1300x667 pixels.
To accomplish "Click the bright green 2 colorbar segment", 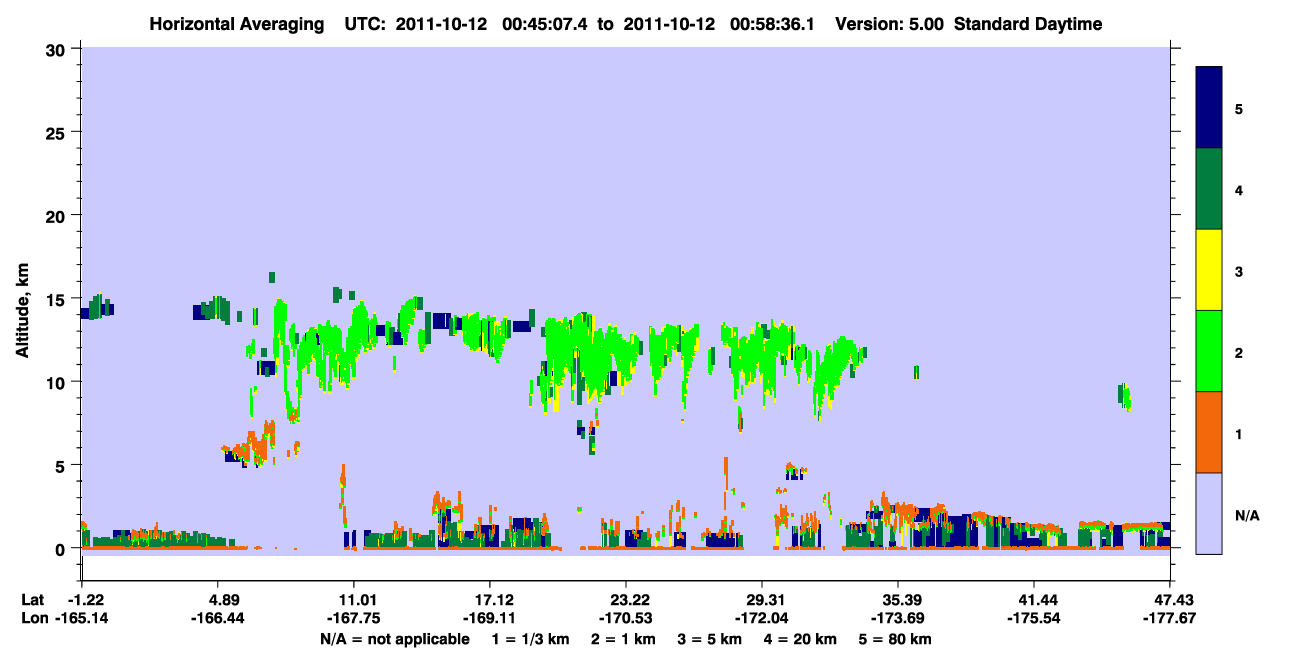I will pyautogui.click(x=1210, y=351).
